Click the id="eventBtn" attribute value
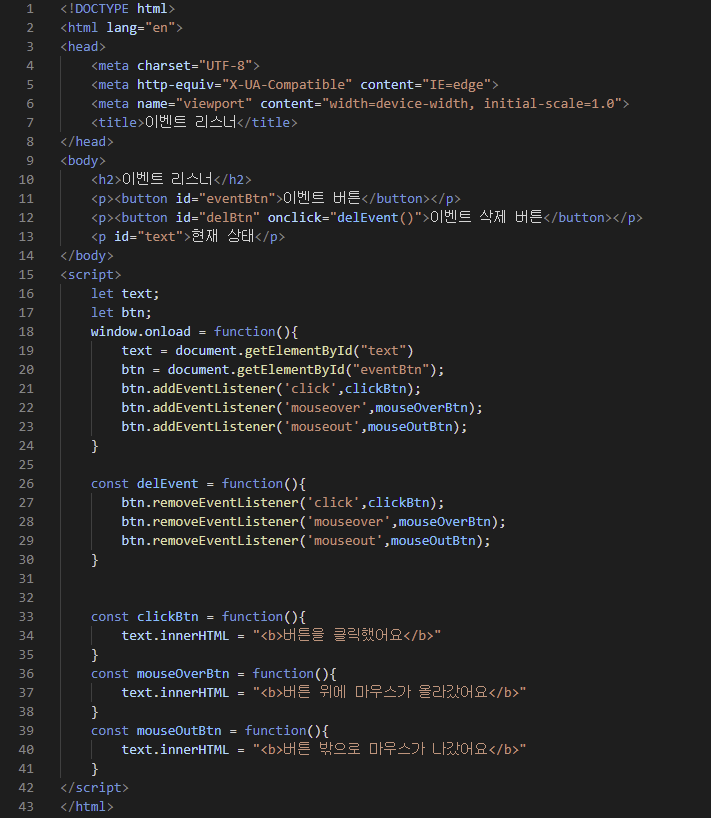Viewport: 711px width, 818px height. (237, 199)
